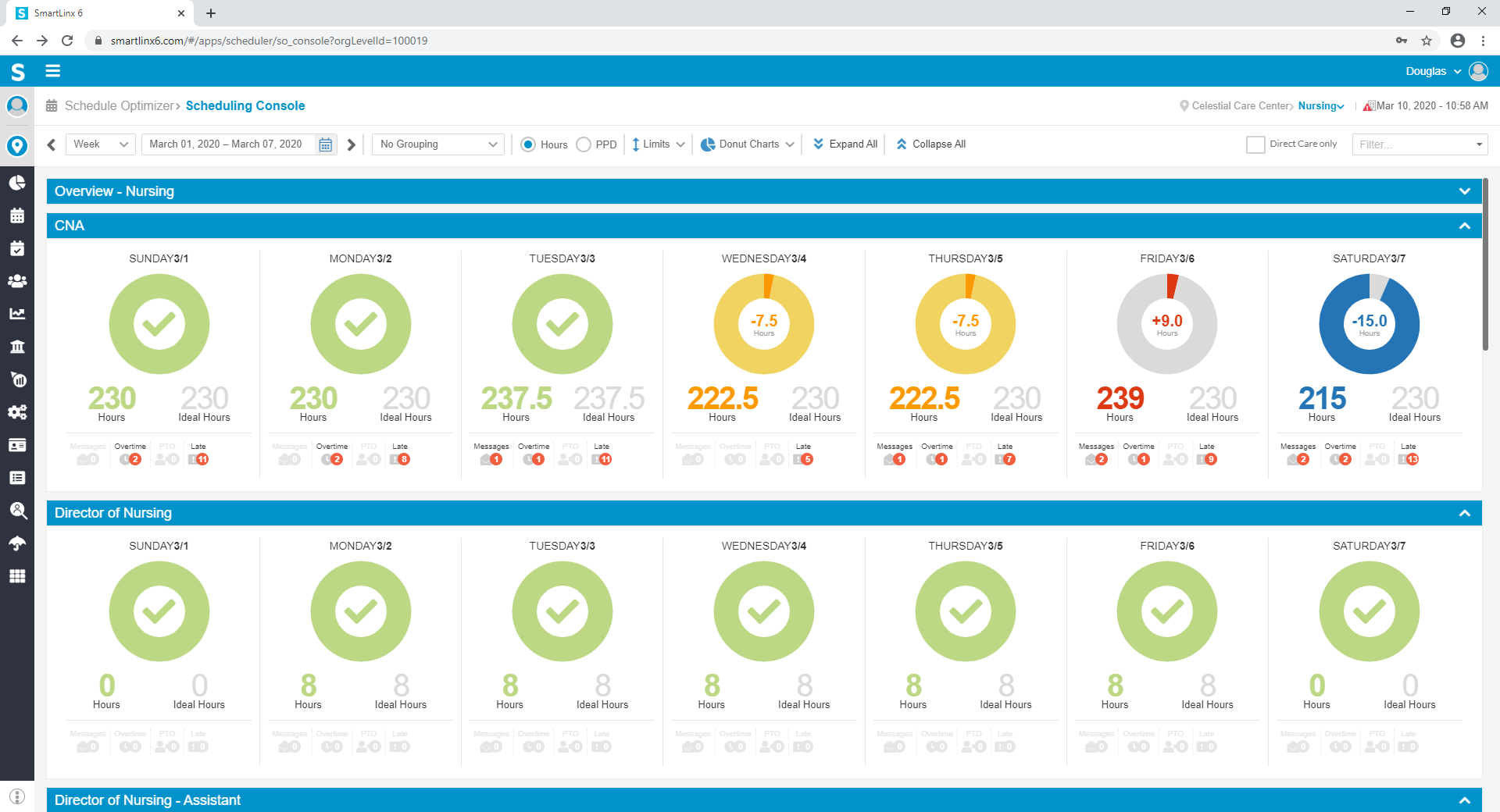Click the Expand All button

coord(845,144)
